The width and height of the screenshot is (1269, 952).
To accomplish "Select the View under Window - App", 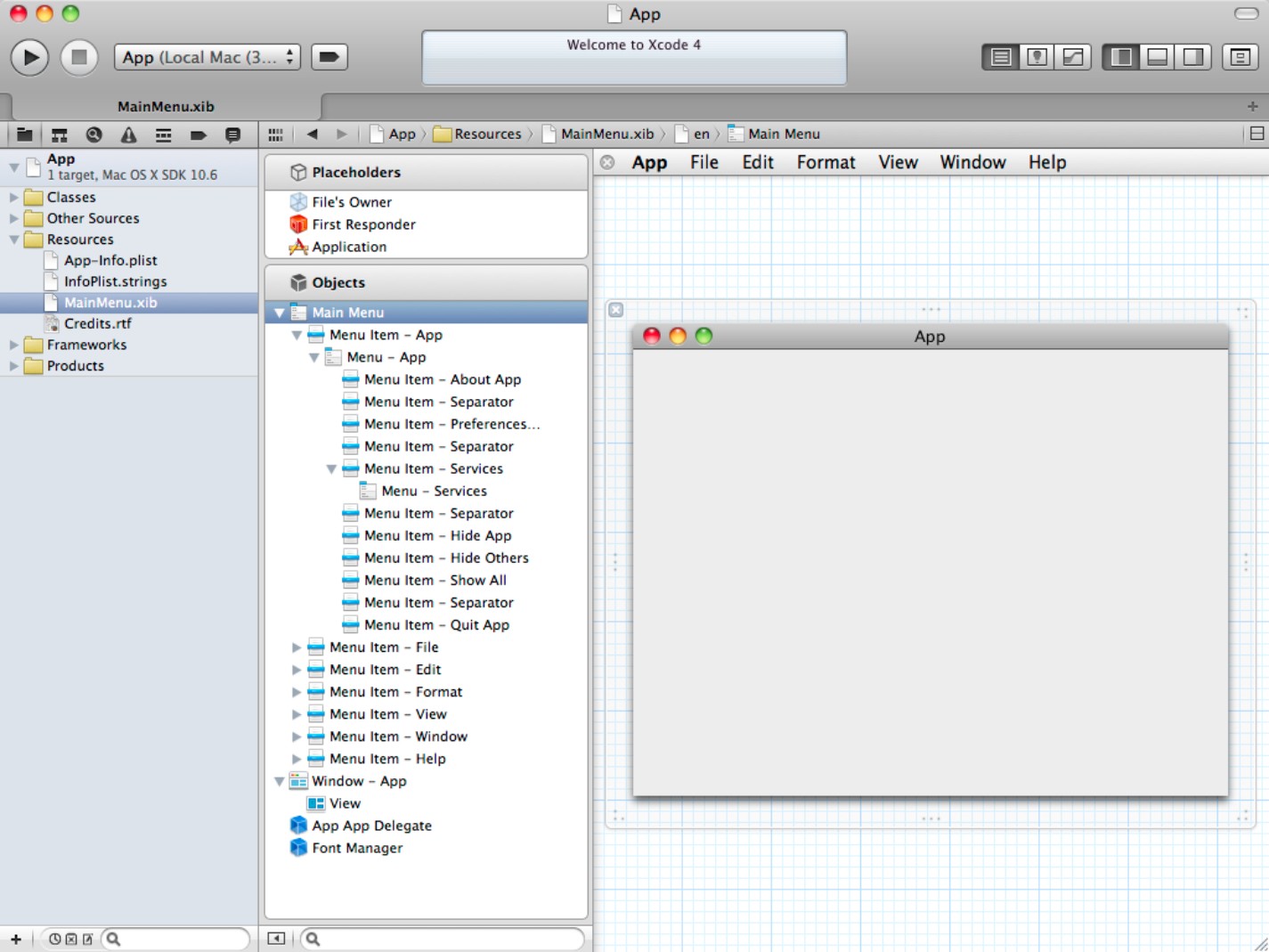I will coord(345,803).
